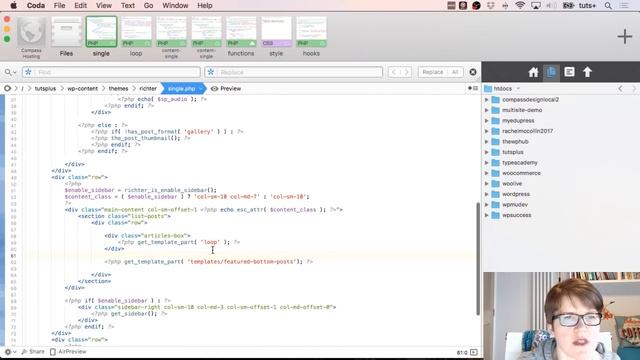
Task: Click into the Find input field
Action: [112, 72]
